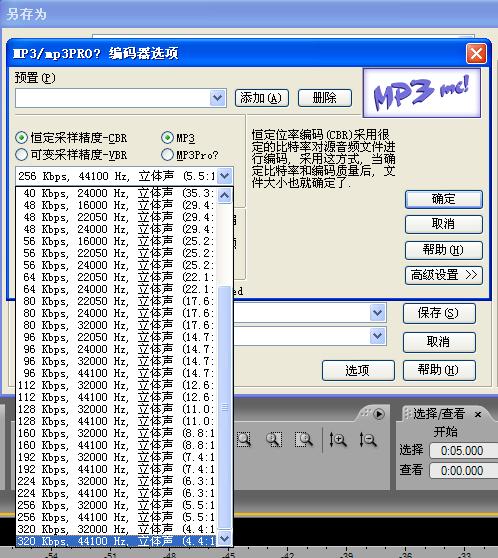Click the 预置 preset text field

(x=113, y=98)
